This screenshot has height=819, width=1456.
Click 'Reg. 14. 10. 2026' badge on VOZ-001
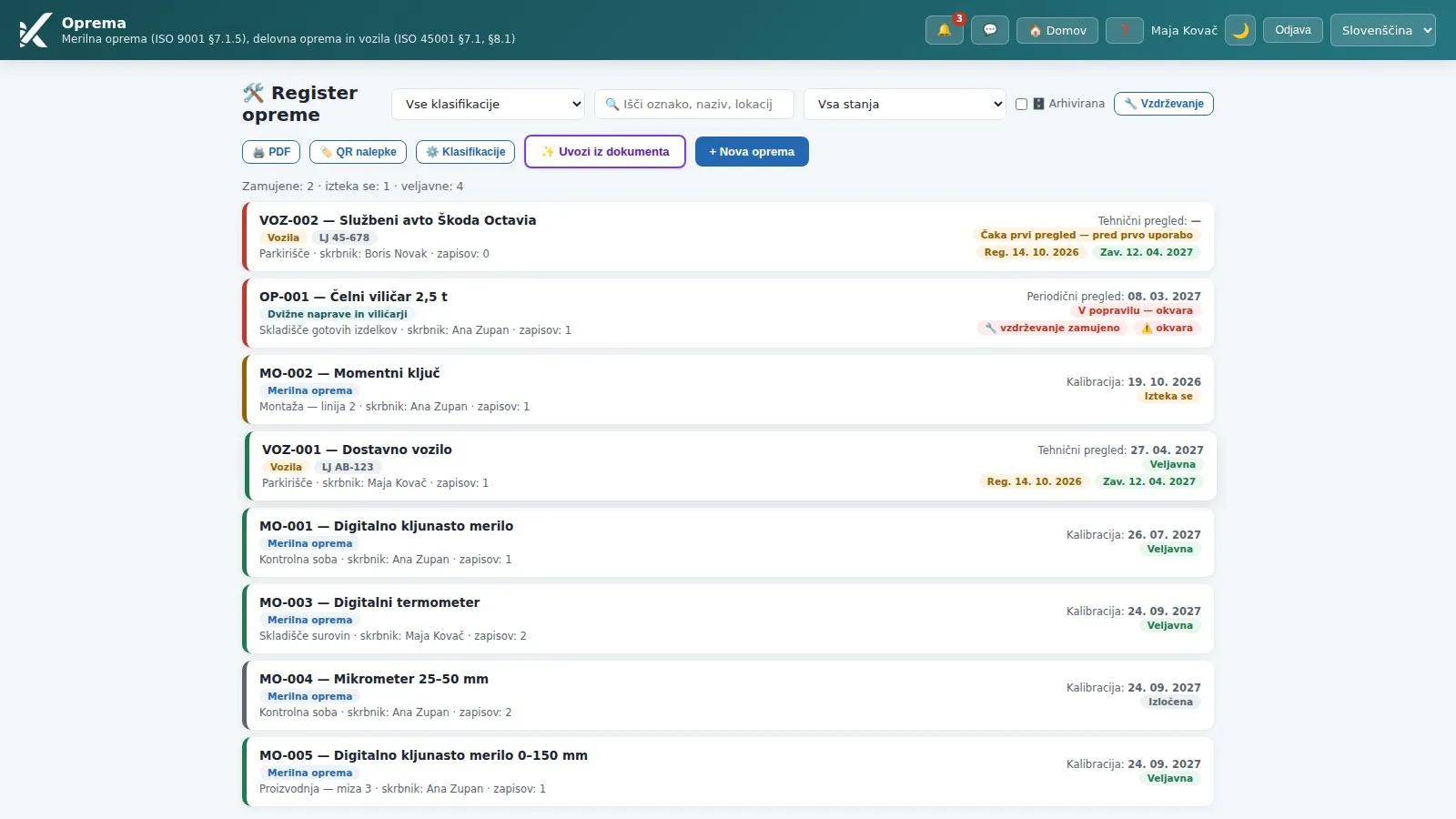(x=1035, y=482)
